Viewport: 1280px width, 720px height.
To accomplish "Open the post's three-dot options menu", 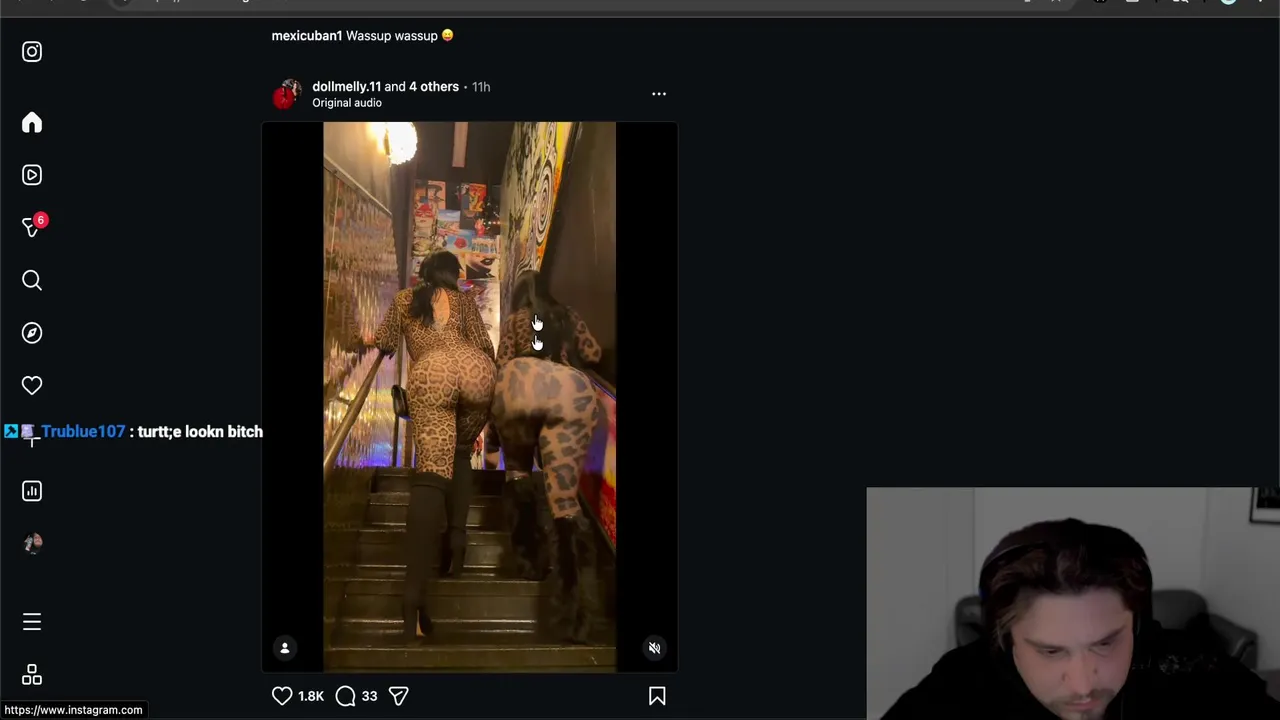I will pyautogui.click(x=659, y=94).
